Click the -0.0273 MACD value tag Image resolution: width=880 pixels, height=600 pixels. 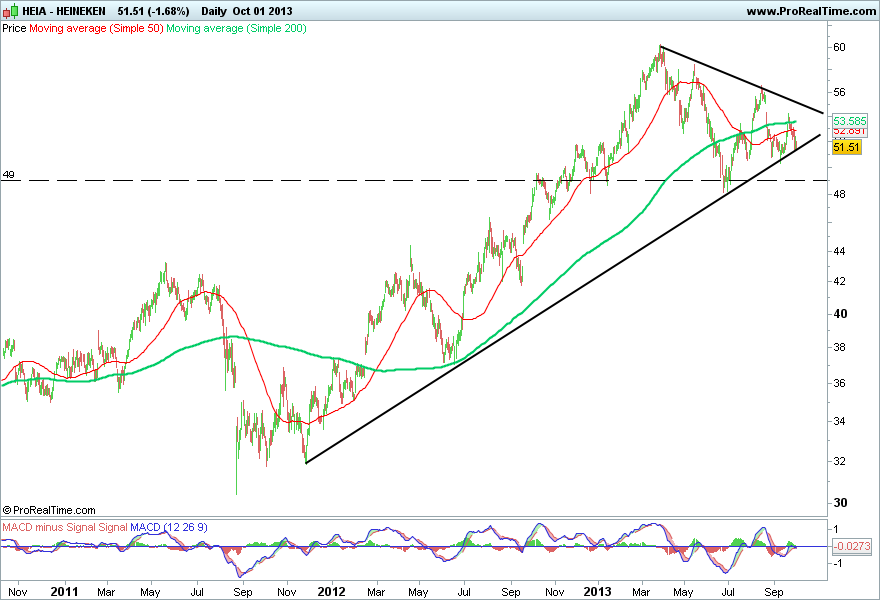coord(852,546)
